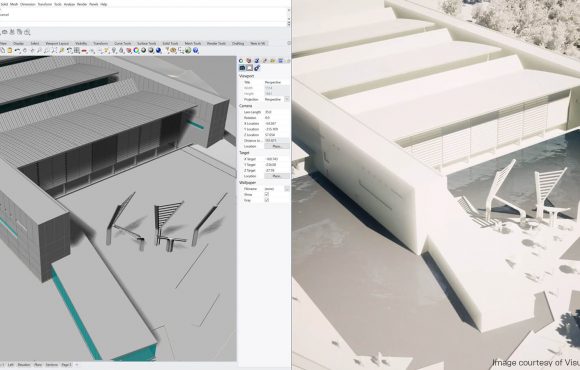
Task: Toggle the wallpaper Show checkbox
Action: pyautogui.click(x=267, y=194)
